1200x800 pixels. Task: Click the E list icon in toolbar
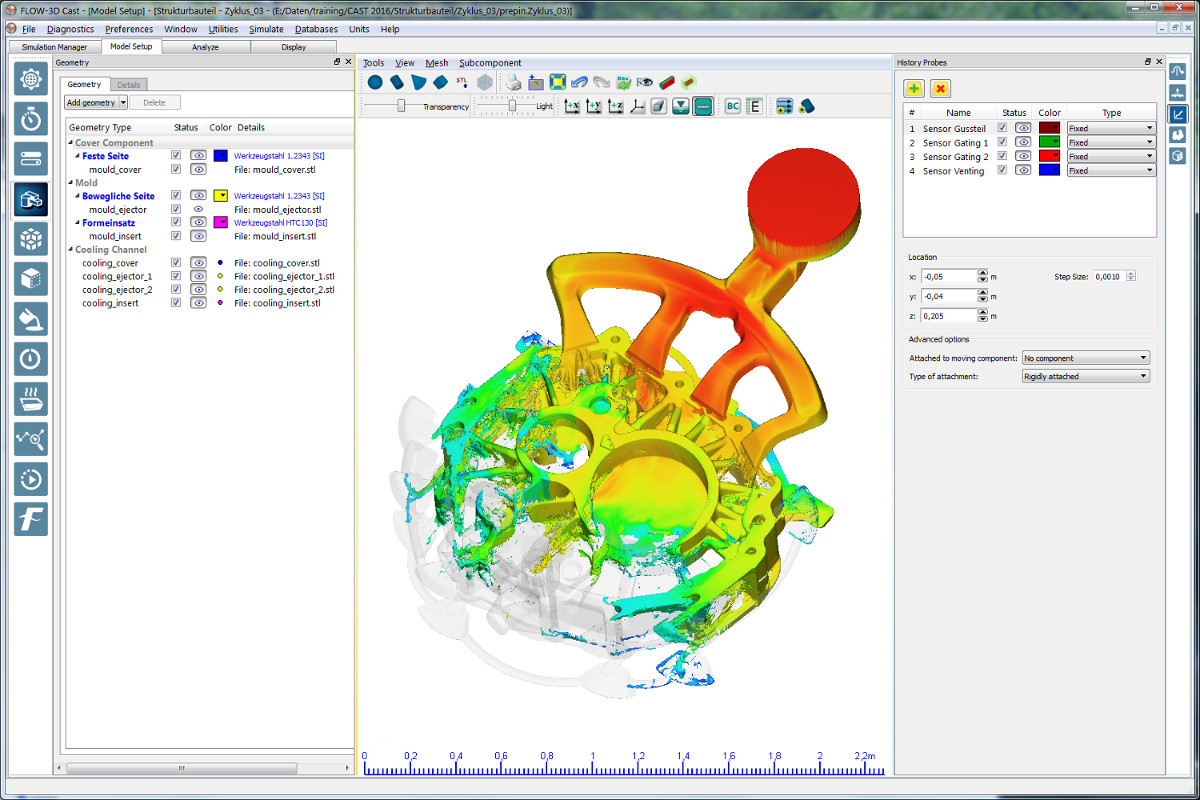click(754, 106)
